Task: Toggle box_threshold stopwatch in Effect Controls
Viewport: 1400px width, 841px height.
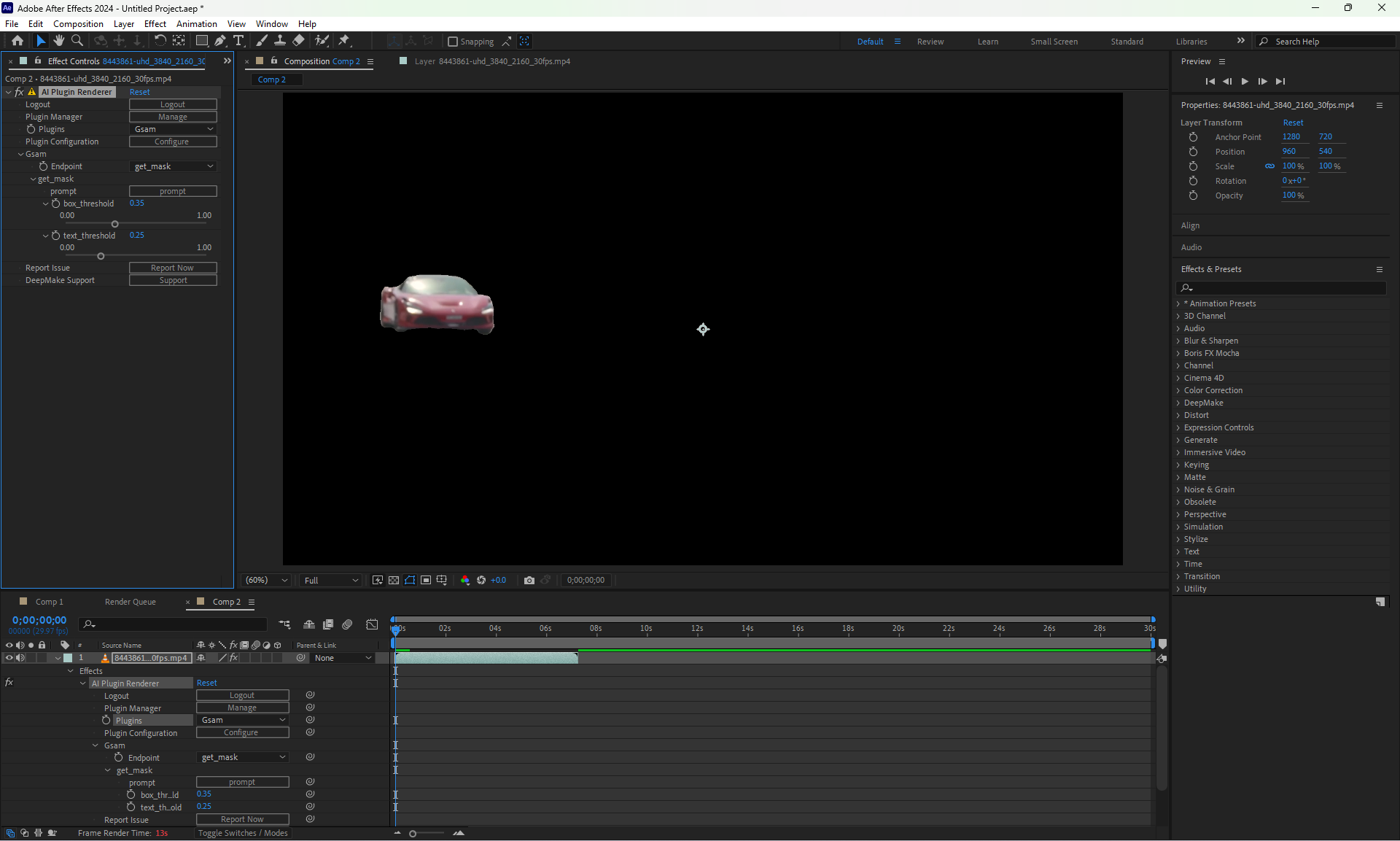Action: click(x=55, y=204)
